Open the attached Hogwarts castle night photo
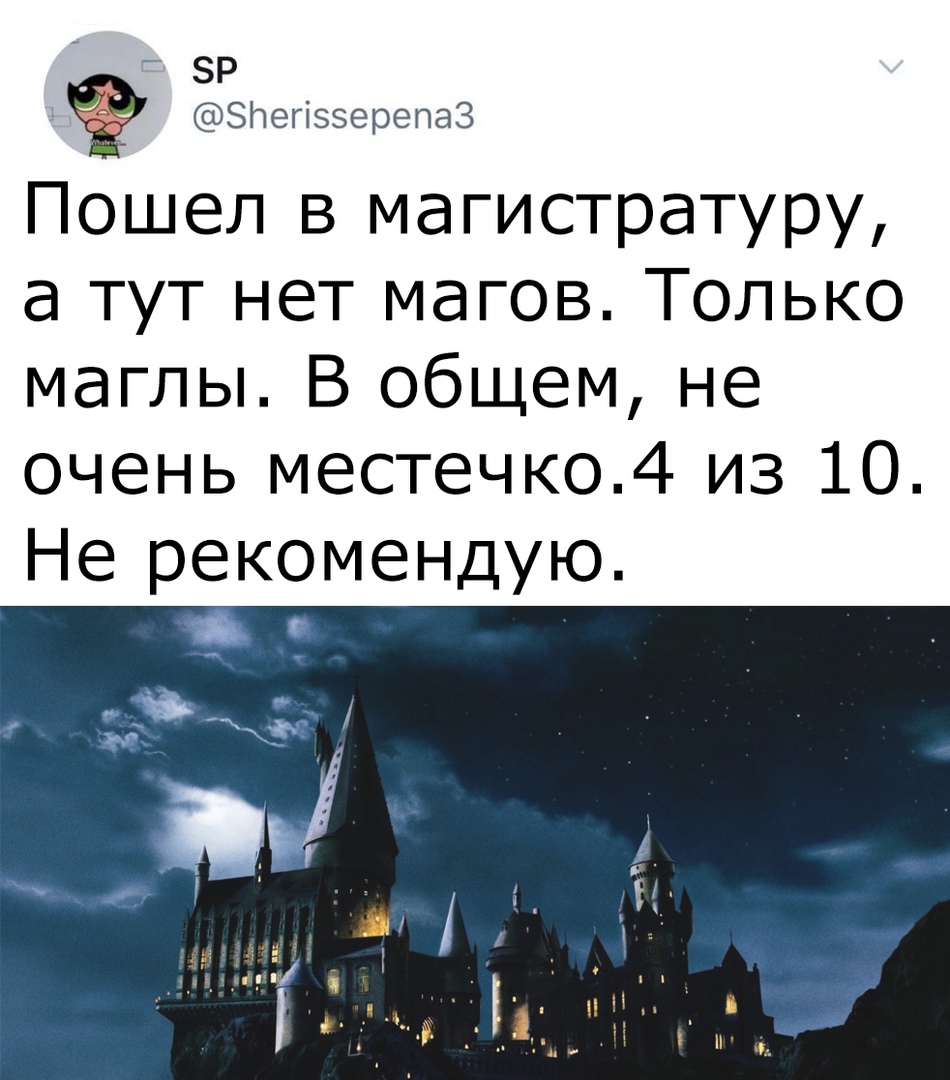Screen dimensions: 950x1080 [475, 842]
